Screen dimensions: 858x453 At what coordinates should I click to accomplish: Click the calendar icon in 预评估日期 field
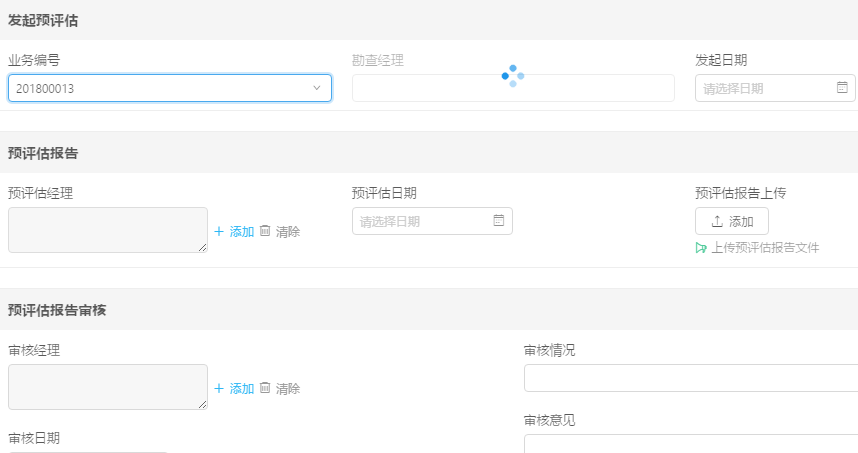click(x=498, y=220)
